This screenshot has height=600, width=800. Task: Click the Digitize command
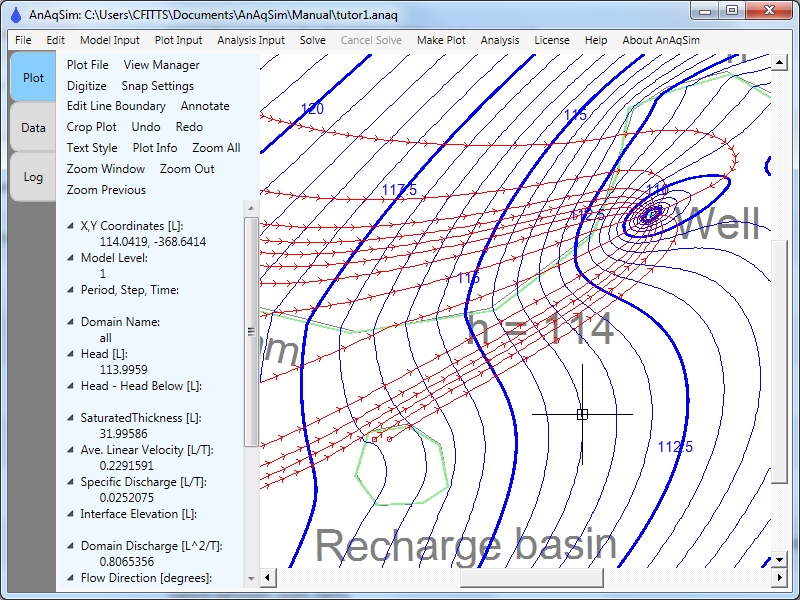click(x=86, y=86)
